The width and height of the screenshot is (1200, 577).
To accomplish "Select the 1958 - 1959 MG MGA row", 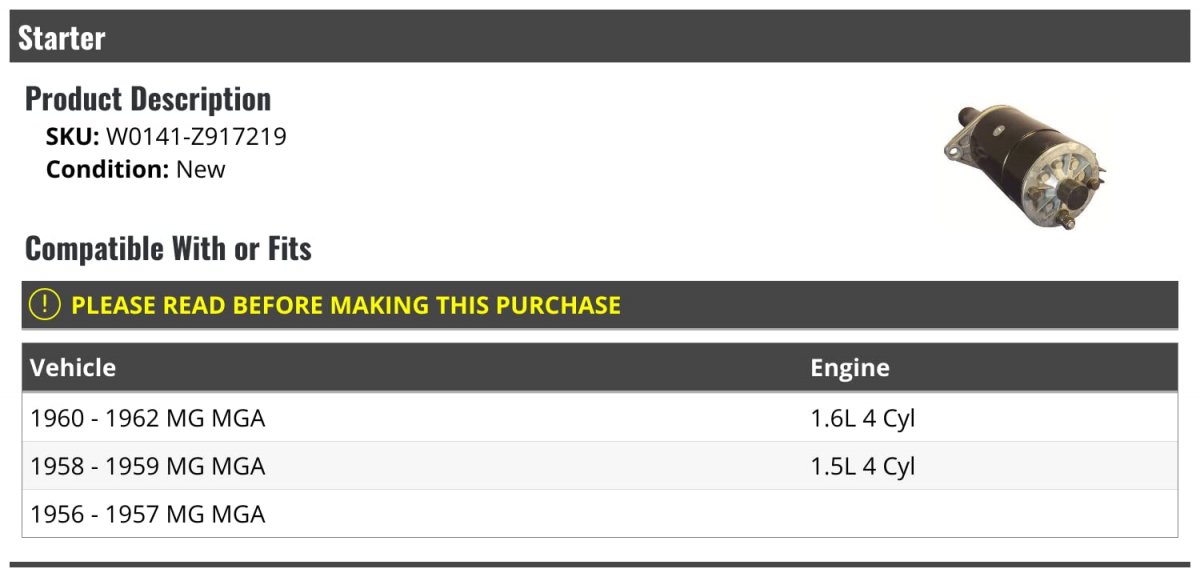I will [600, 466].
